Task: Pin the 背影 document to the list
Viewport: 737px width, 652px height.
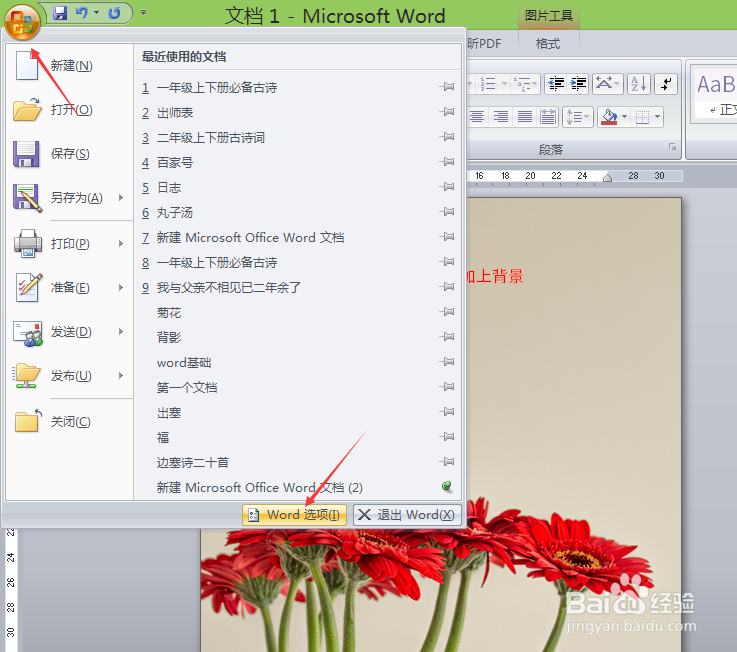Action: pyautogui.click(x=447, y=337)
